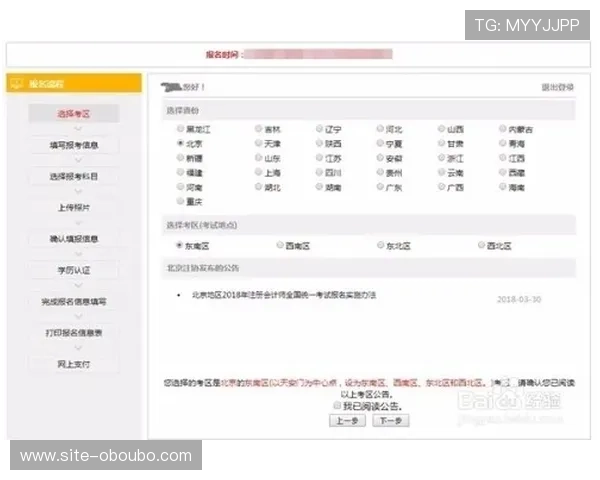The width and height of the screenshot is (600, 480).
Task: Pick 山东 from the provinces
Action: (259, 157)
